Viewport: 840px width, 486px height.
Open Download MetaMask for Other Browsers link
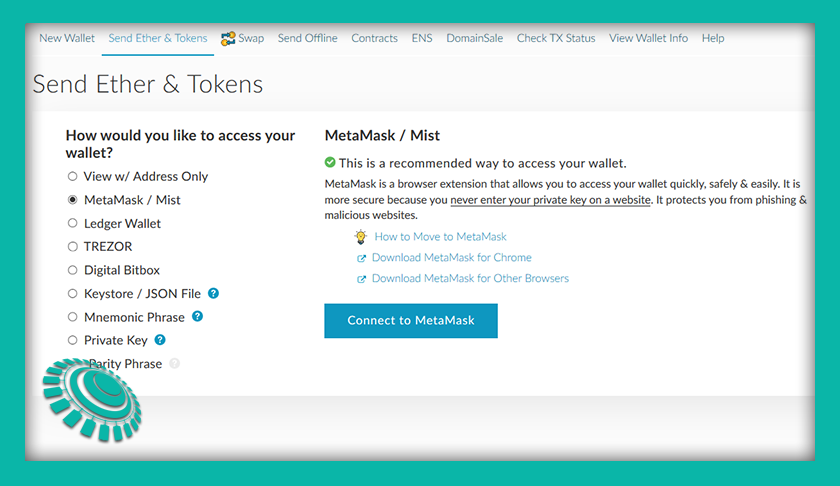(x=470, y=278)
